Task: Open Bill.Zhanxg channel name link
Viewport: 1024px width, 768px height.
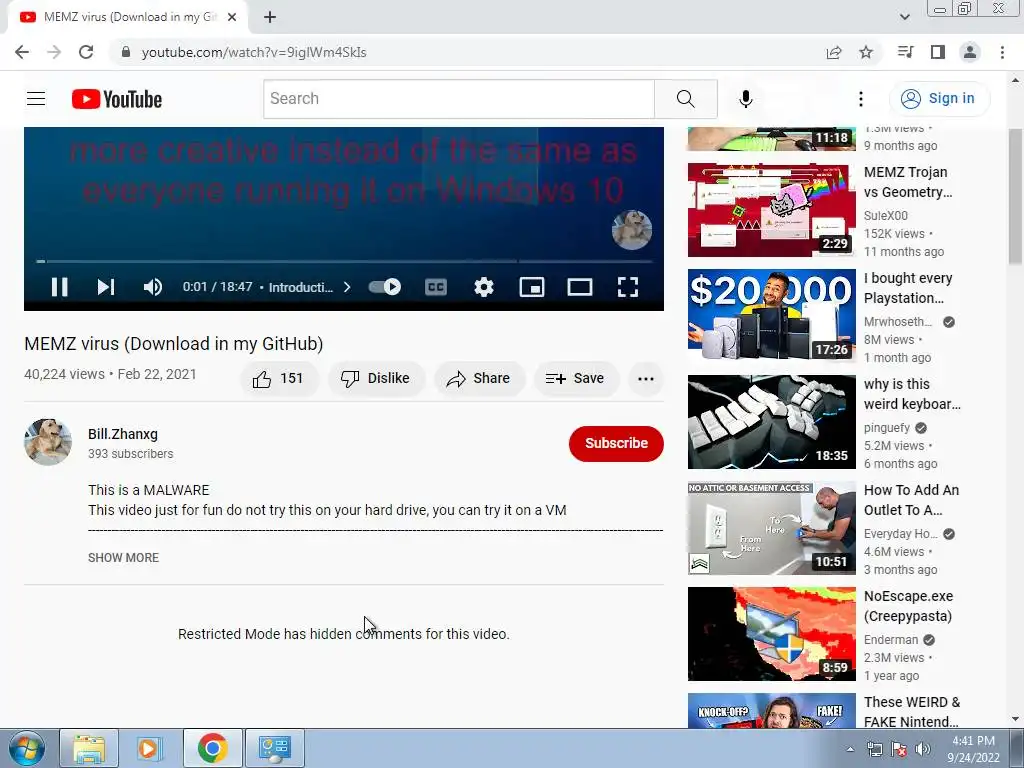Action: tap(123, 434)
